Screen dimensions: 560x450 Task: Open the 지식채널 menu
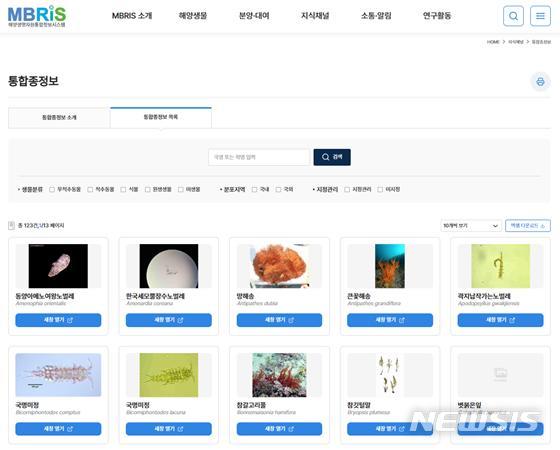(x=315, y=16)
